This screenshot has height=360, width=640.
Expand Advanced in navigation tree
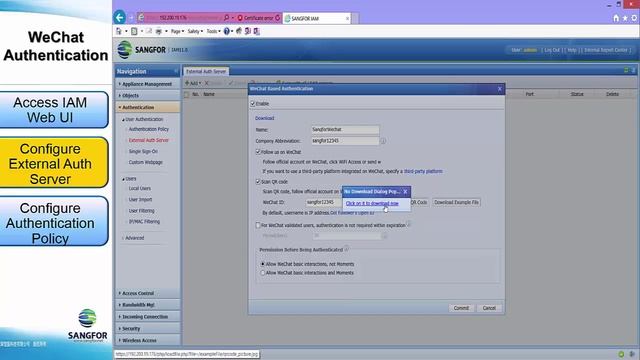click(x=134, y=238)
